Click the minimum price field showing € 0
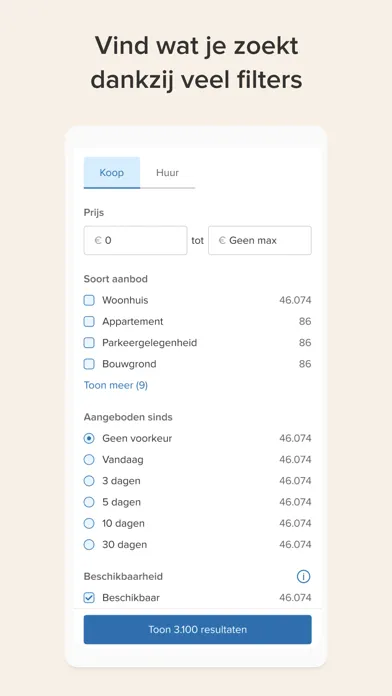The image size is (392, 696). point(135,241)
